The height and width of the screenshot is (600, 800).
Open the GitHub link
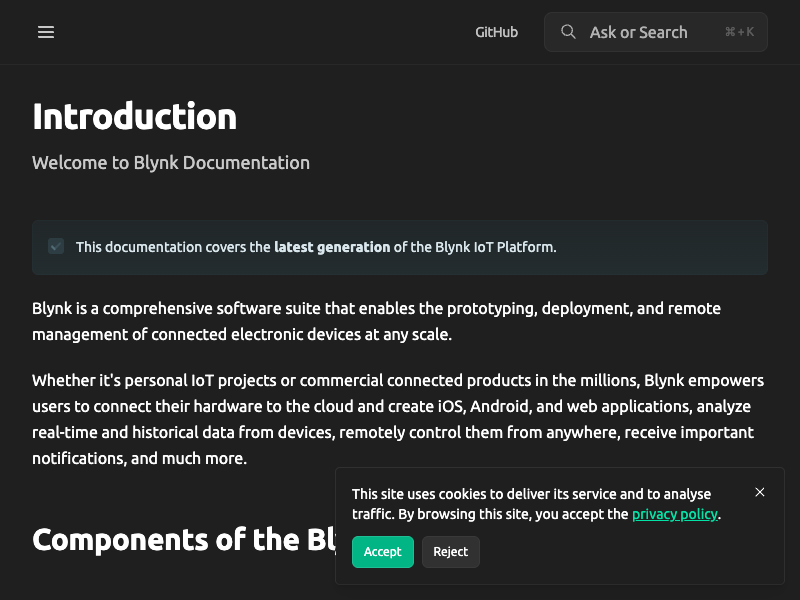tap(496, 32)
